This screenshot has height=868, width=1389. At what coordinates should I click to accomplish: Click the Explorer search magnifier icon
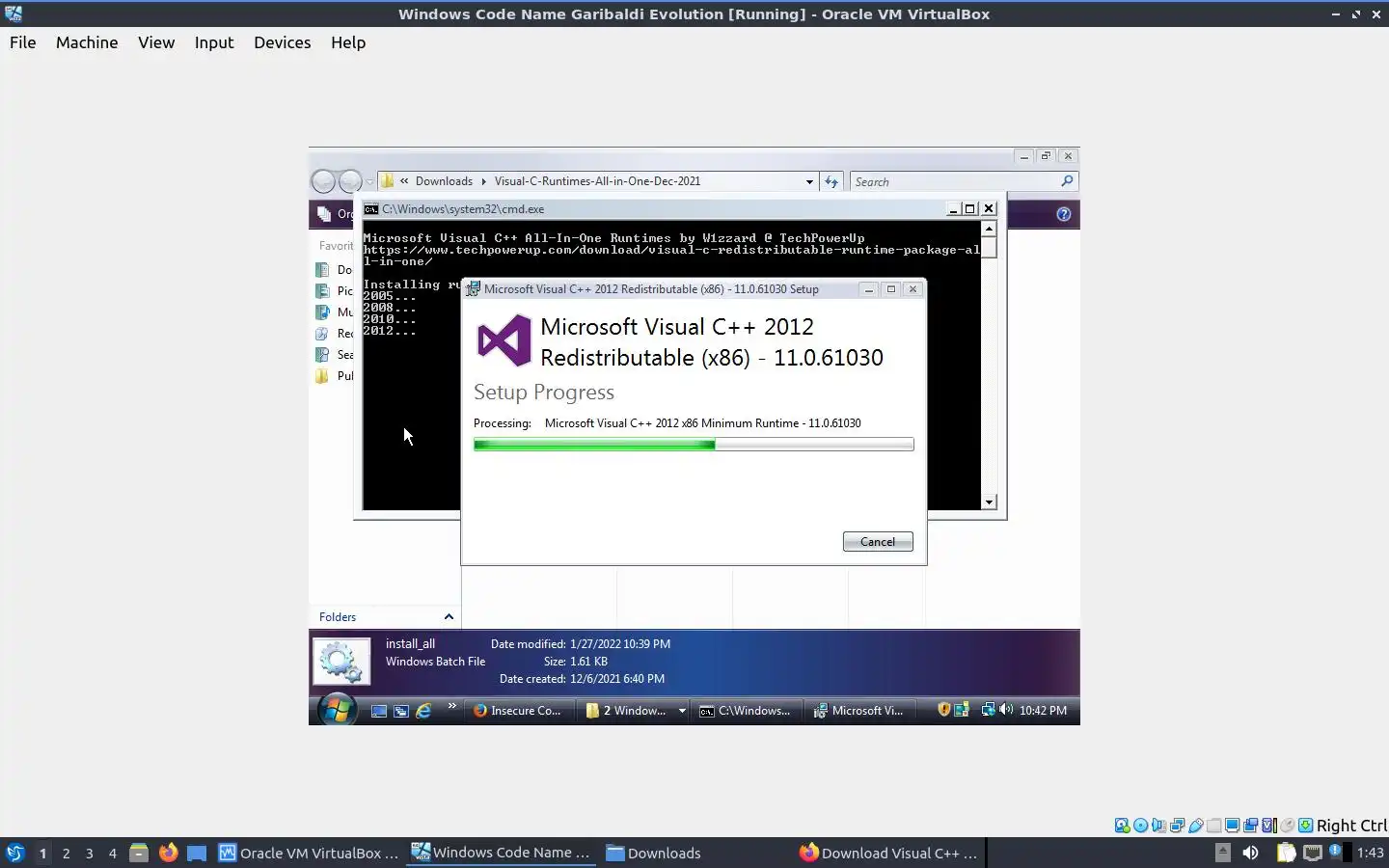pyautogui.click(x=1067, y=181)
